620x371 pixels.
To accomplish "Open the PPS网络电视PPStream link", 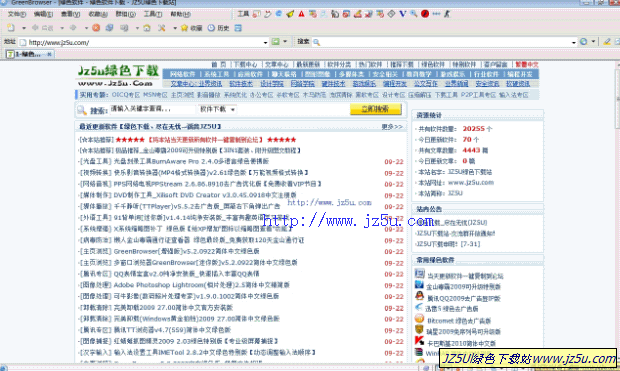I will click(x=218, y=184).
